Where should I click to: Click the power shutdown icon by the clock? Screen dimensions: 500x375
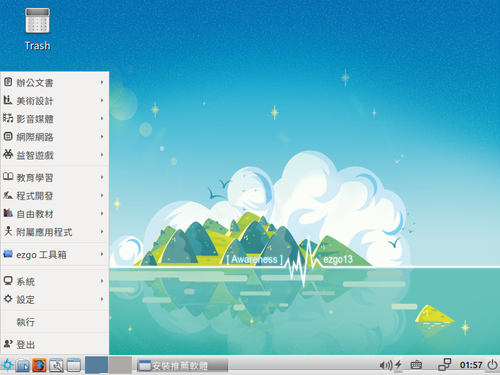point(492,365)
